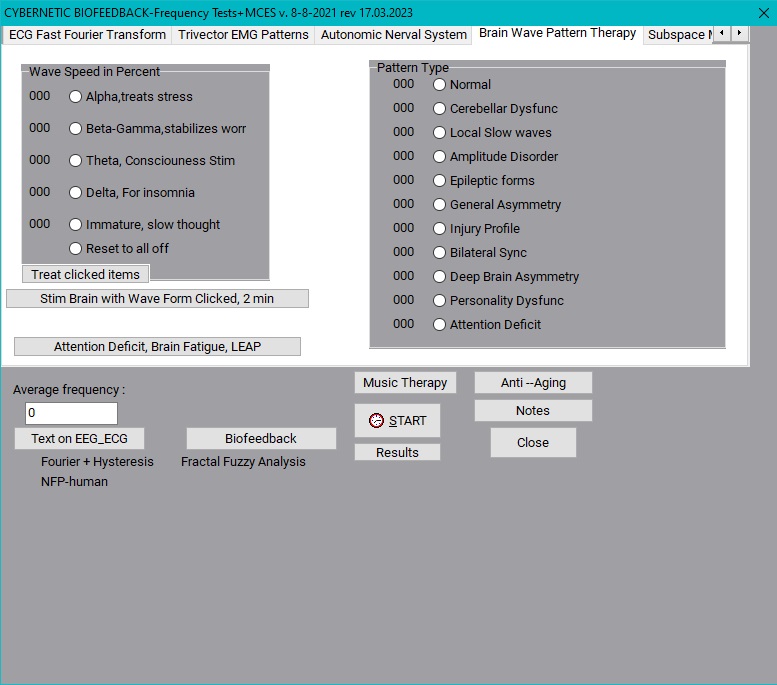Start the test with START button
Image resolution: width=777 pixels, height=685 pixels.
[x=397, y=420]
